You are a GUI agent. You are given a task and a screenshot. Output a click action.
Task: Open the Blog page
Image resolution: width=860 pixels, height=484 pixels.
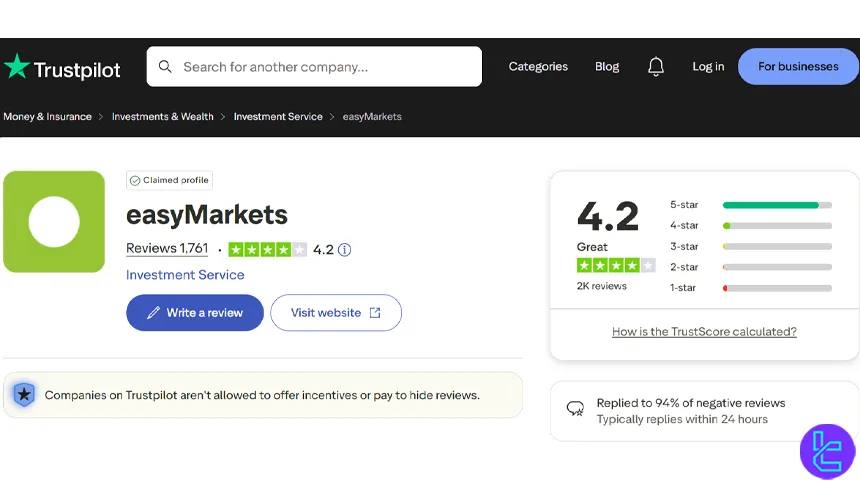pyautogui.click(x=607, y=66)
